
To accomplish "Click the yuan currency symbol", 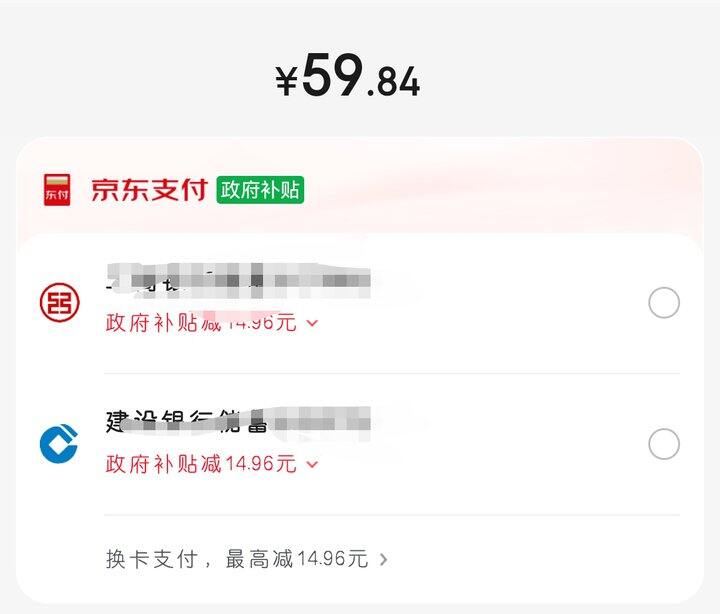I will click(287, 80).
